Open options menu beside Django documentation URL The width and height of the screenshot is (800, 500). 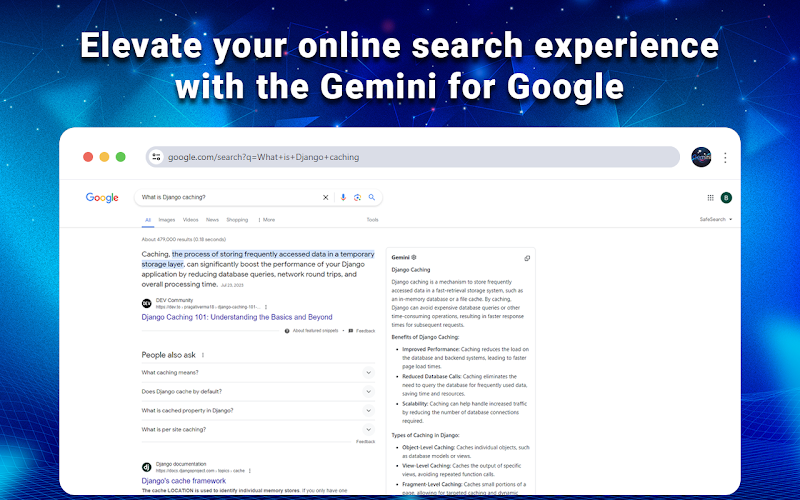point(249,471)
